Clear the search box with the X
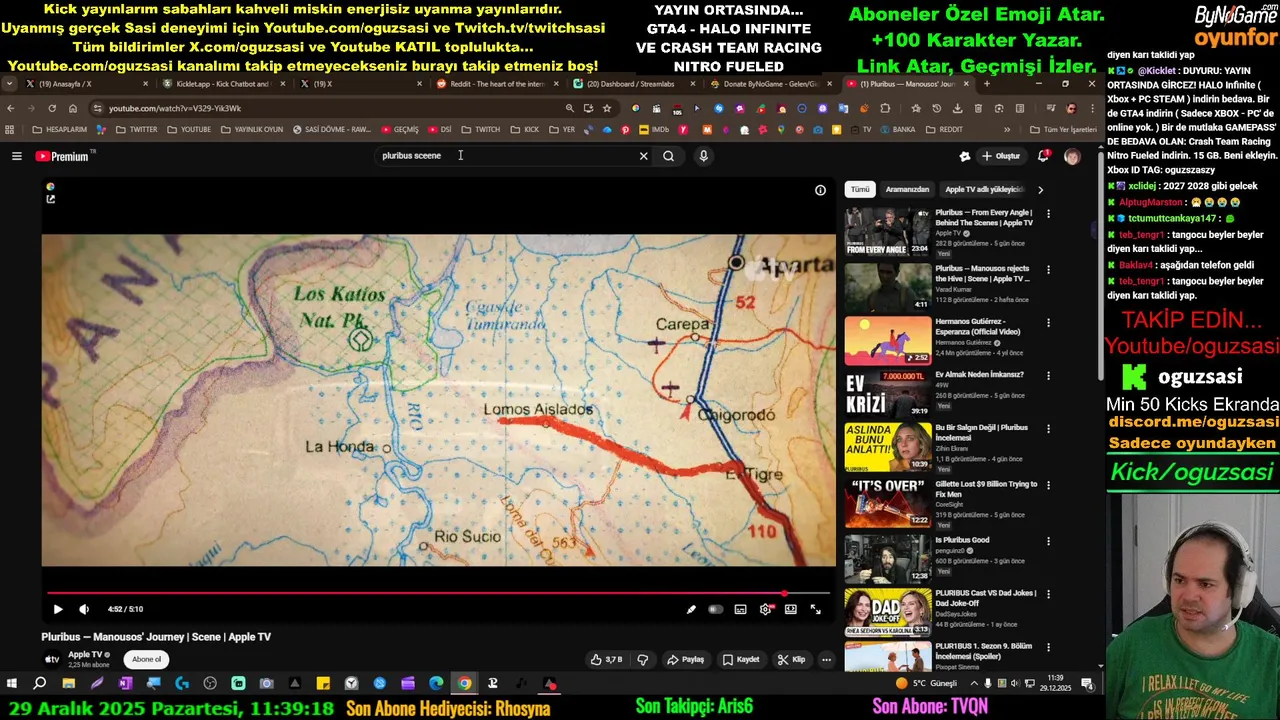The width and height of the screenshot is (1280, 720). pos(643,156)
